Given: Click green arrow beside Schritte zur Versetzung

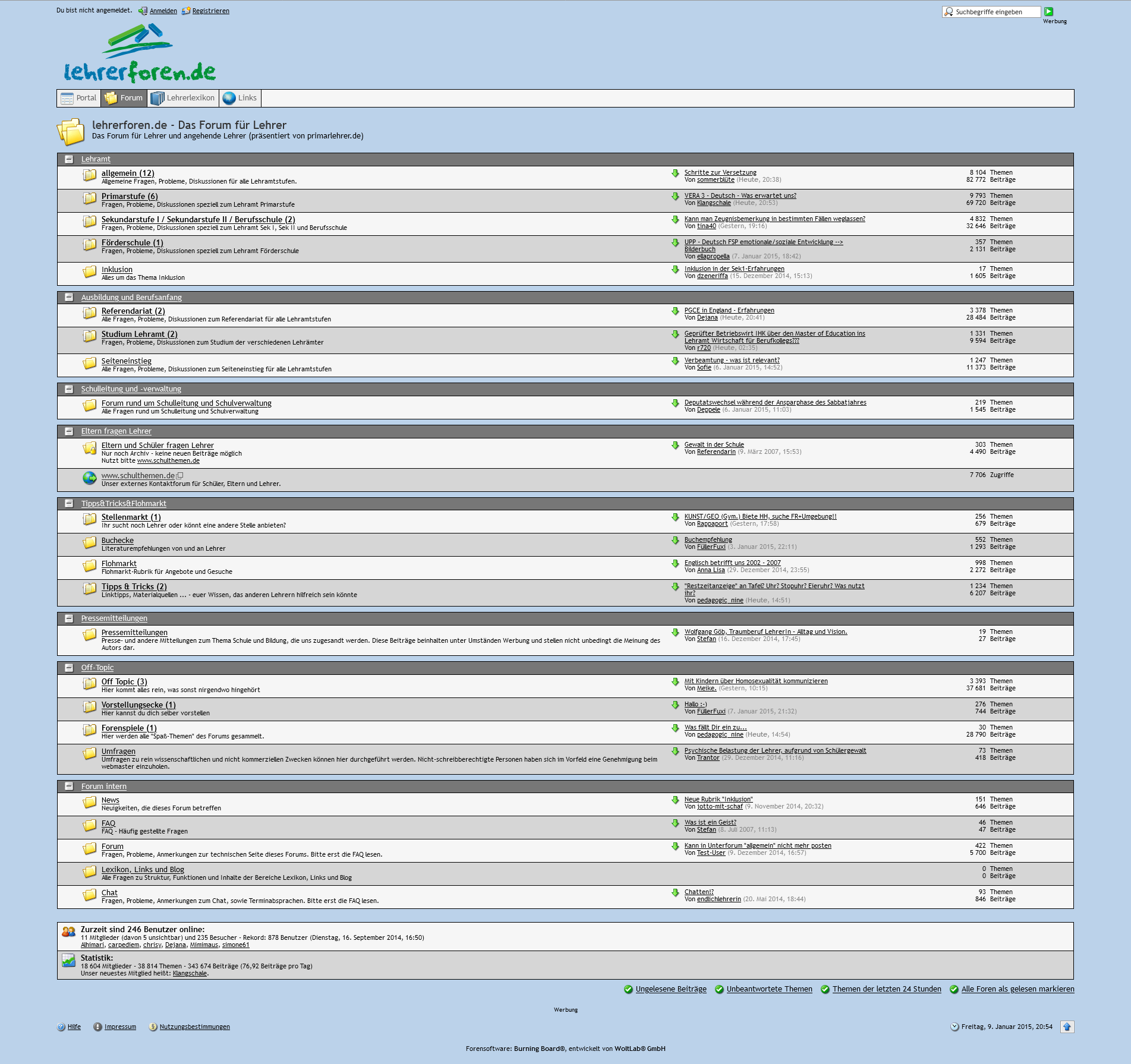Looking at the screenshot, I should click(x=675, y=173).
